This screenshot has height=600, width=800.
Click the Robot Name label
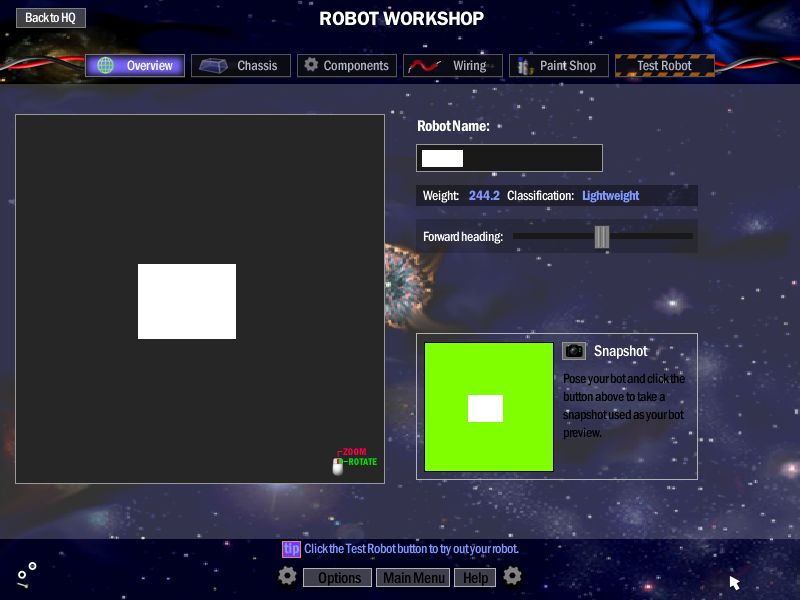453,126
